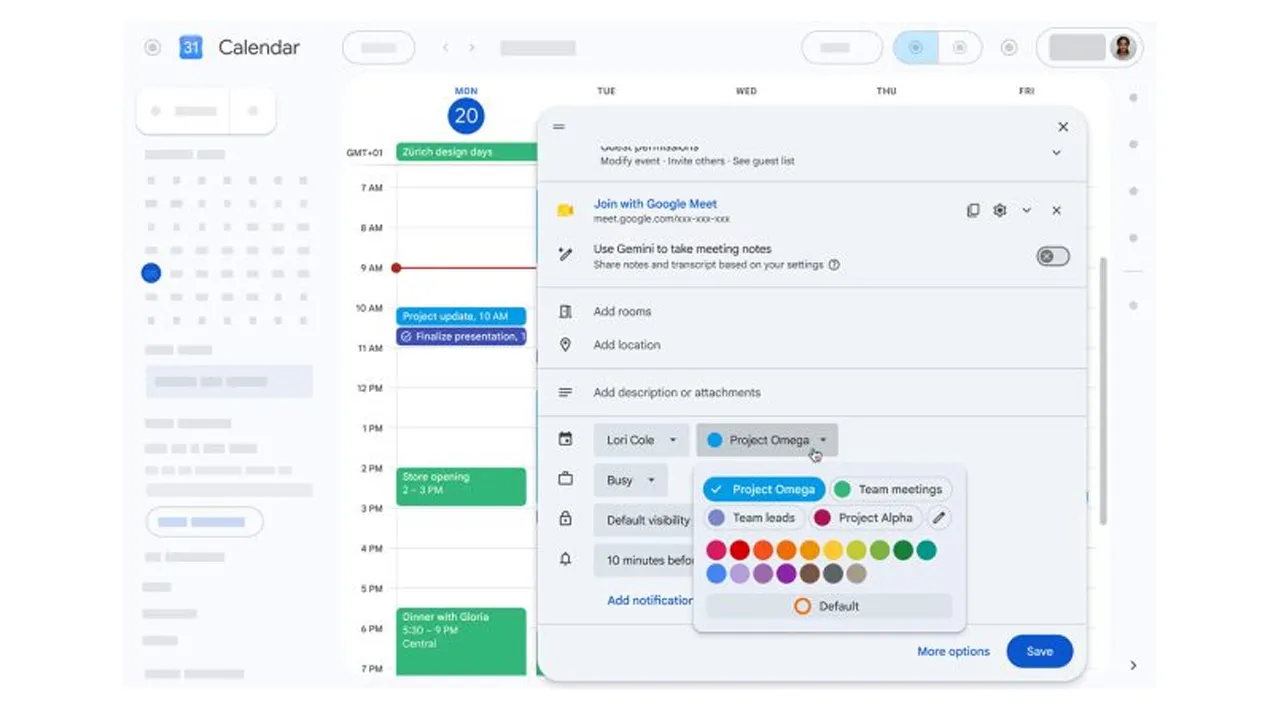Open the Lori Cole calendar dropdown

(x=641, y=440)
